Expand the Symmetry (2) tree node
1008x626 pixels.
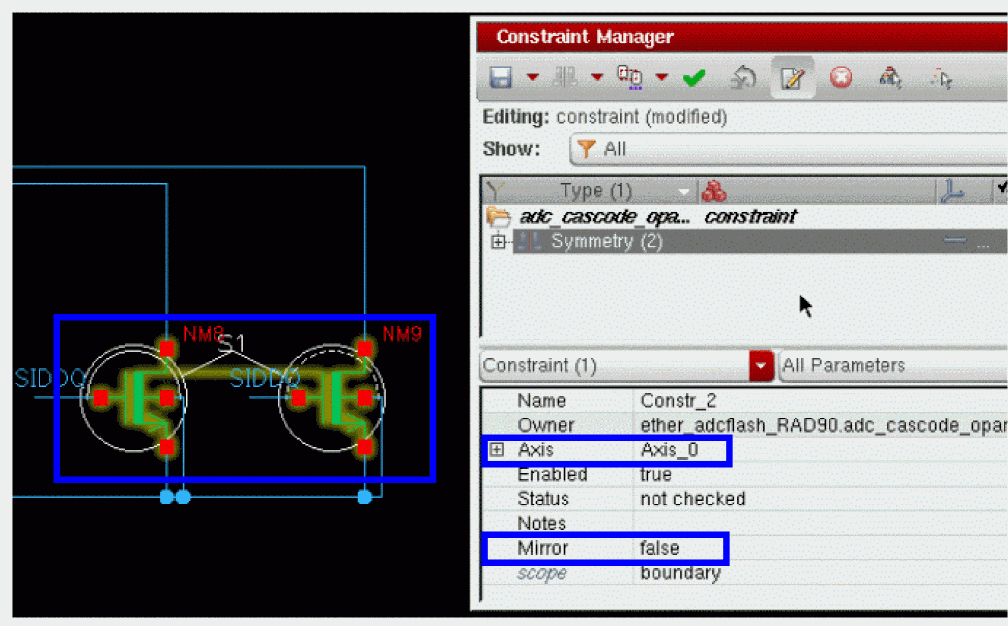(x=498, y=242)
